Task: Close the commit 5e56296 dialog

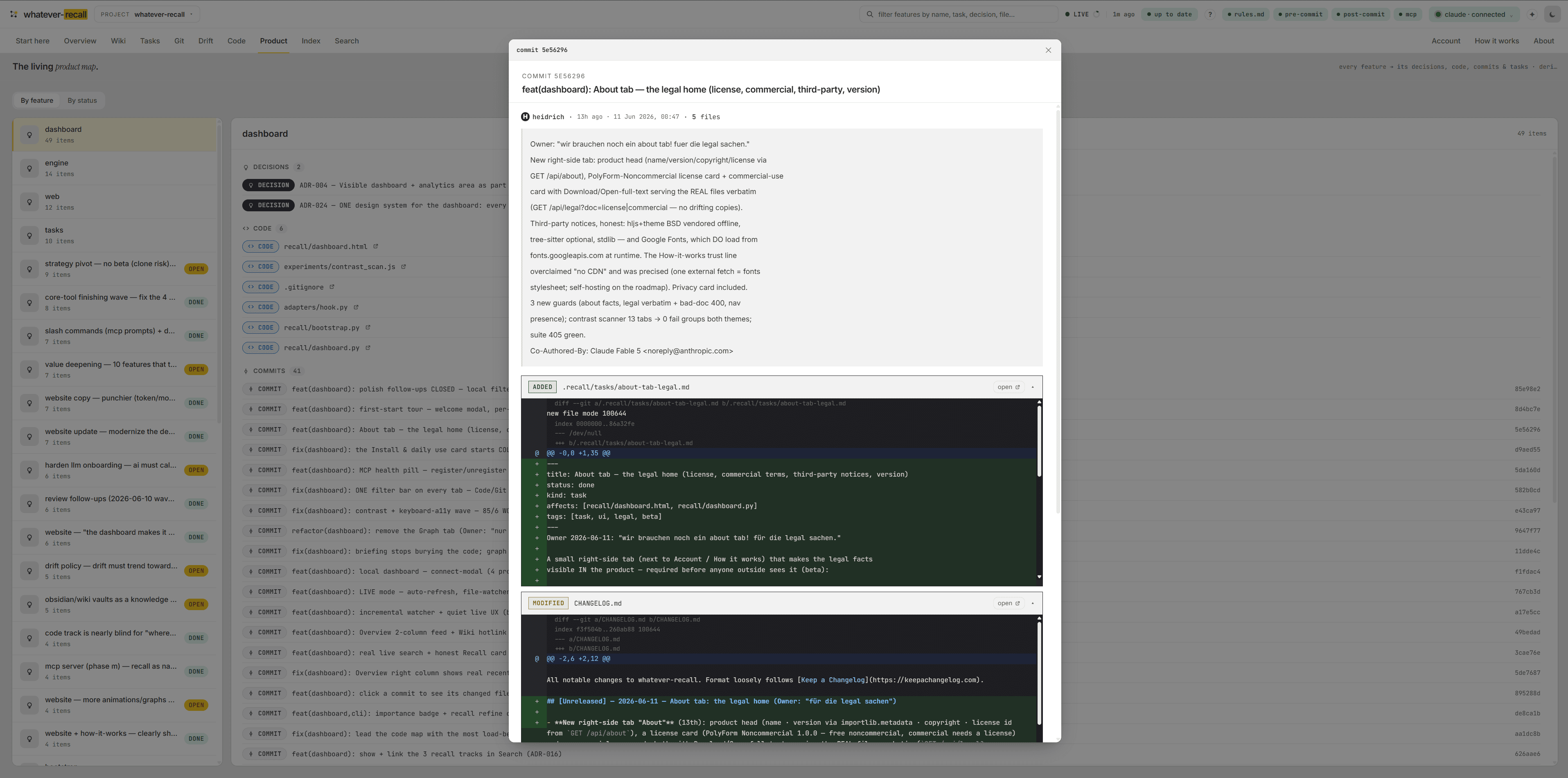Action: (x=1048, y=50)
